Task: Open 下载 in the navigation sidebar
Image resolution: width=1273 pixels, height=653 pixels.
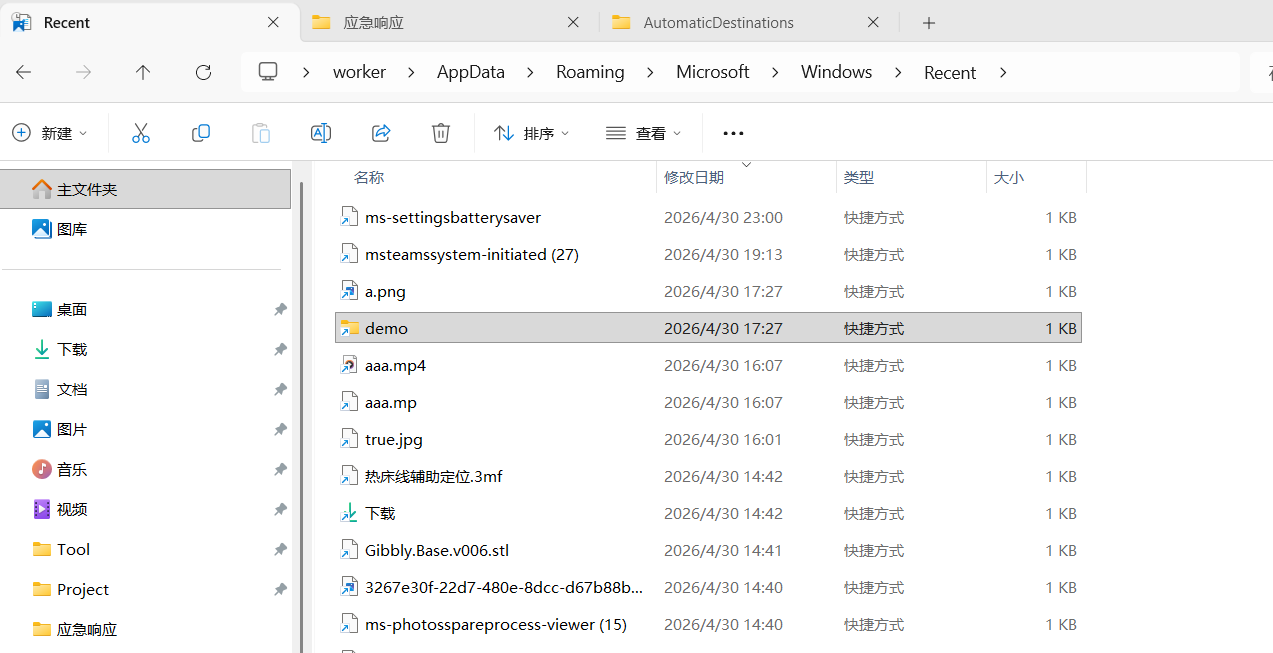Action: pos(72,350)
